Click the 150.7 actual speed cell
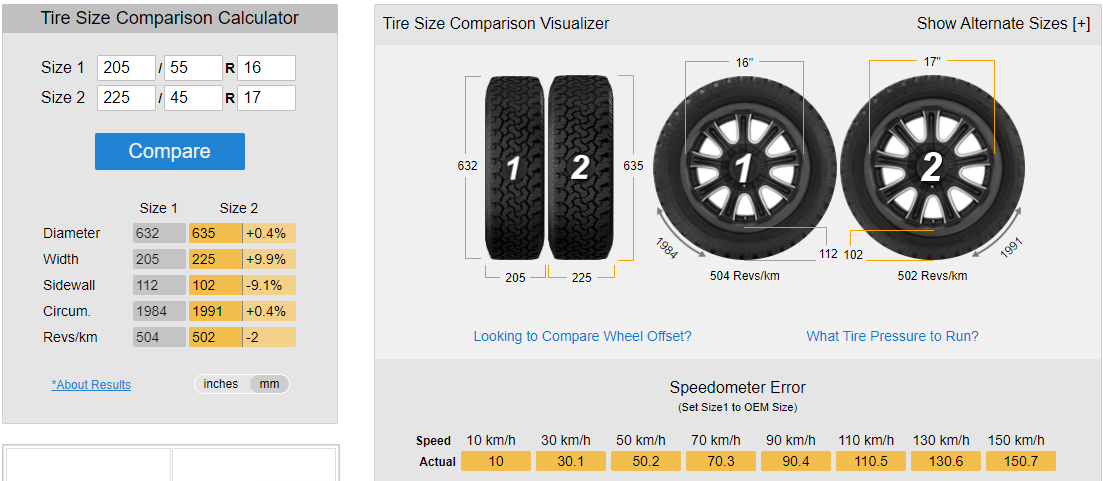 coord(1020,461)
